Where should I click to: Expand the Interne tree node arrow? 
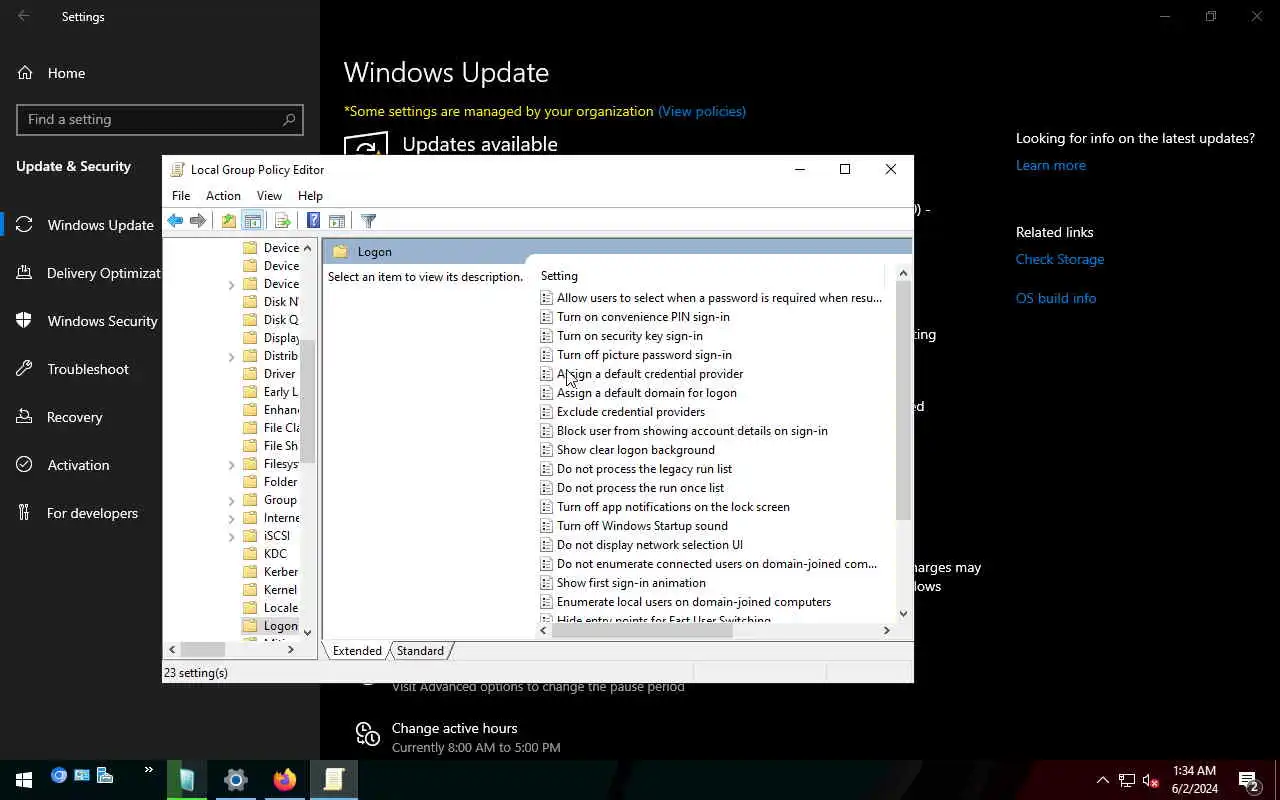click(232, 519)
